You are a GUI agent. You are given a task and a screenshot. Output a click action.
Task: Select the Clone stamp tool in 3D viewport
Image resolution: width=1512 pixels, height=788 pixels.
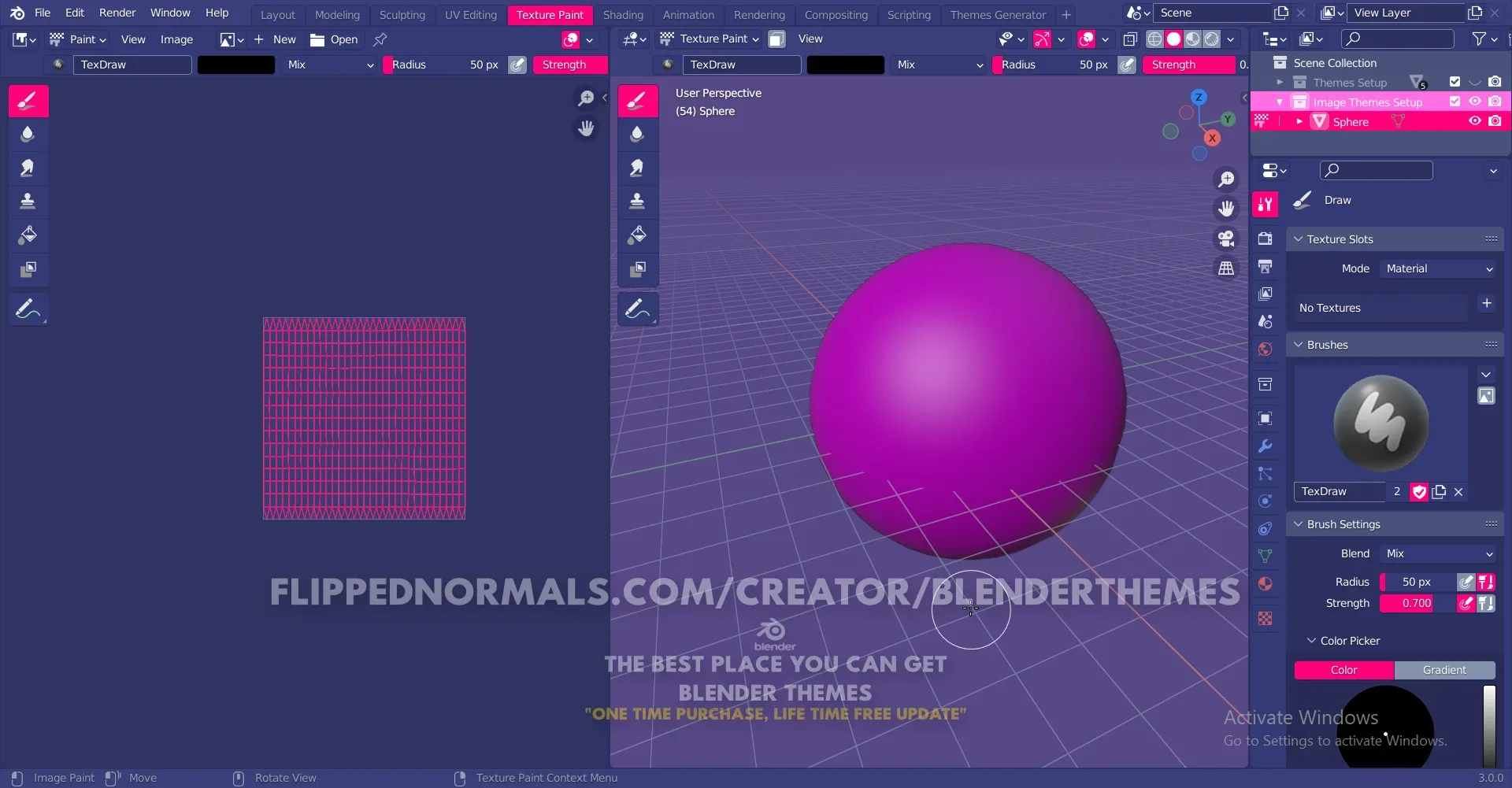[637, 201]
